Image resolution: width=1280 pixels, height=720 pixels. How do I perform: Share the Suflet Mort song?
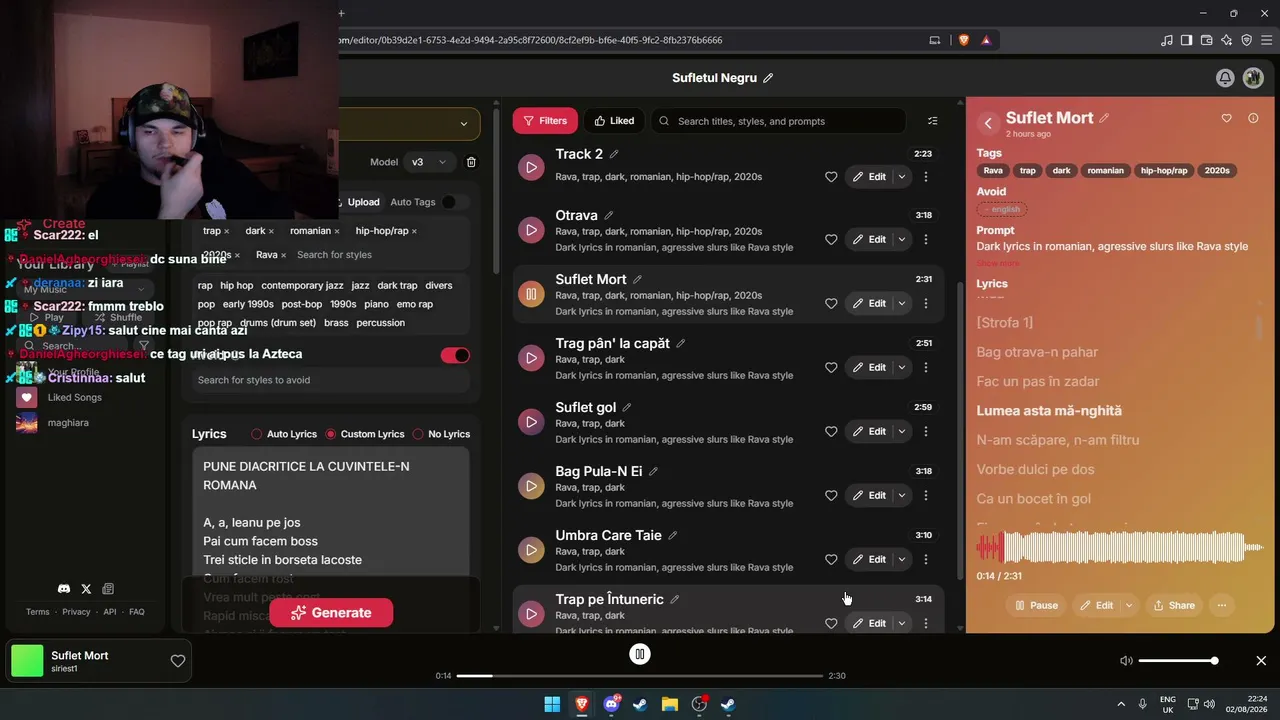point(1173,605)
